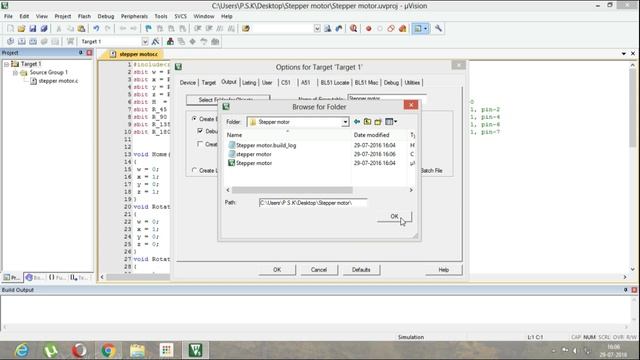Toggle bookmark using the blue flag icon
The width and height of the screenshot is (640, 360).
coord(148,29)
